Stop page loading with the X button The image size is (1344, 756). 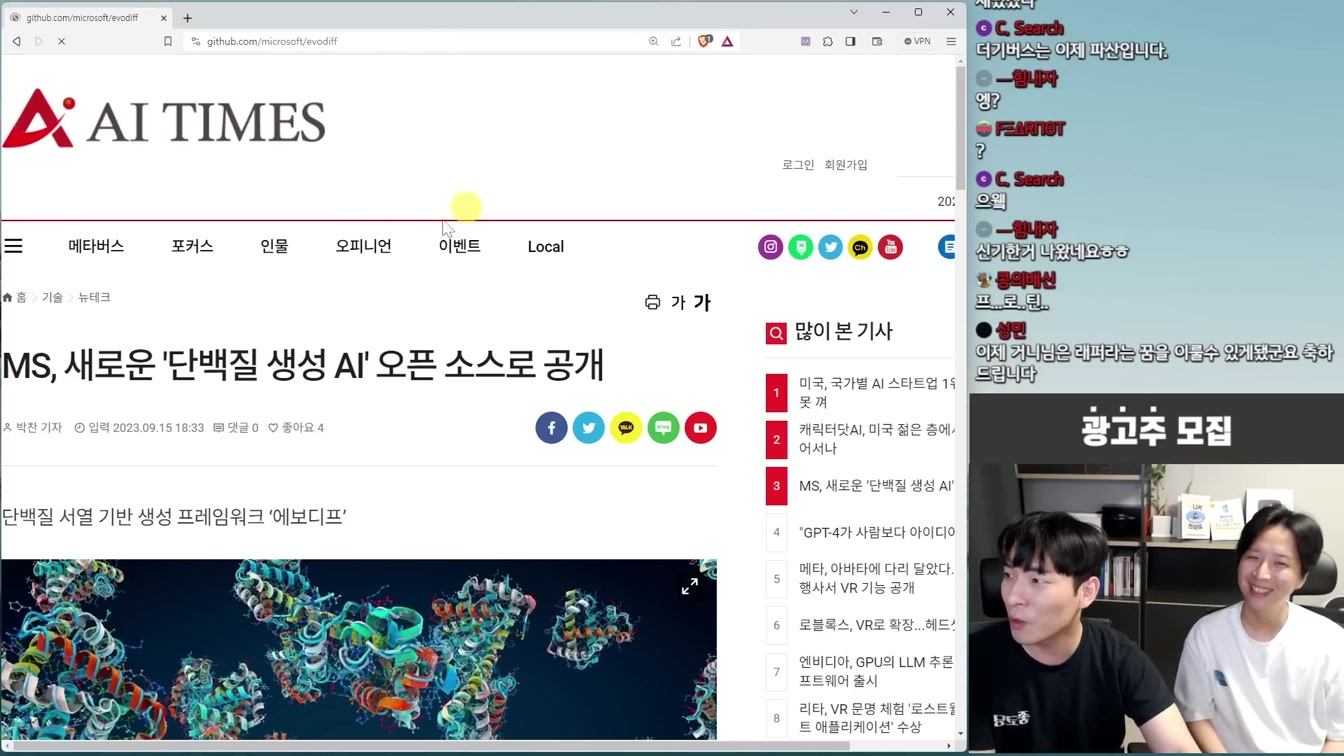(61, 41)
